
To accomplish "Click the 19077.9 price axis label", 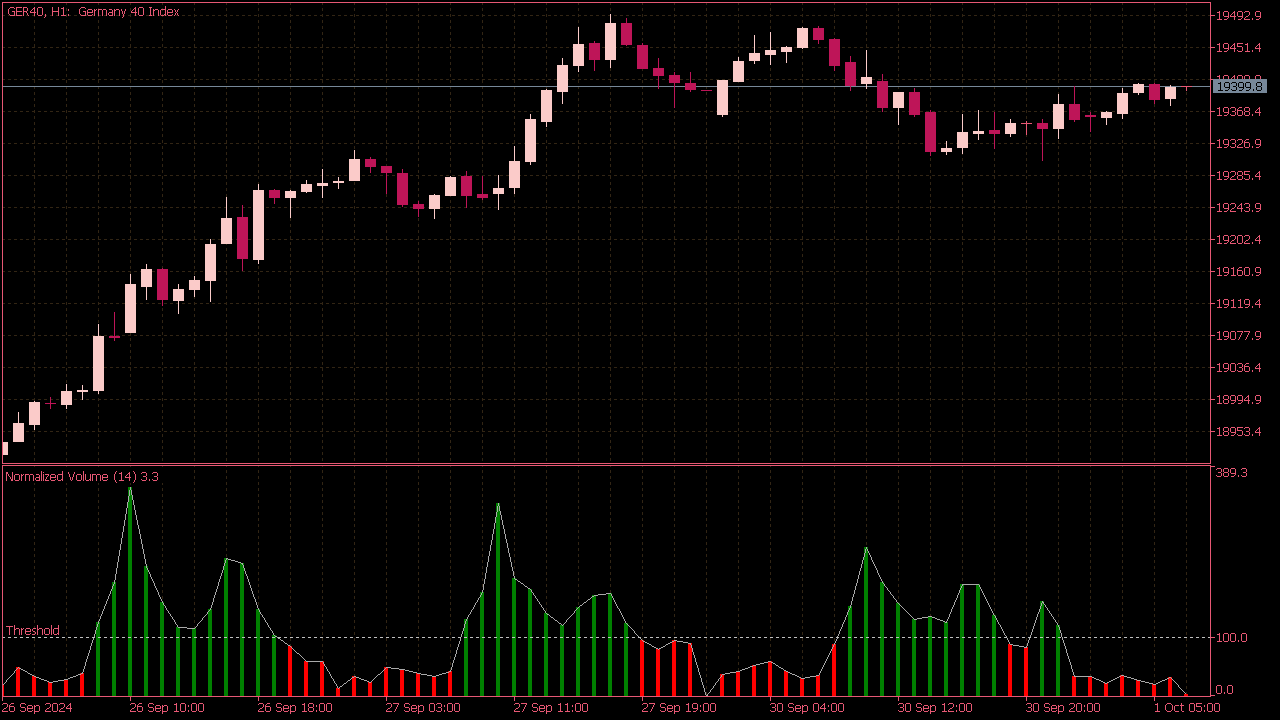I will 1238,336.
